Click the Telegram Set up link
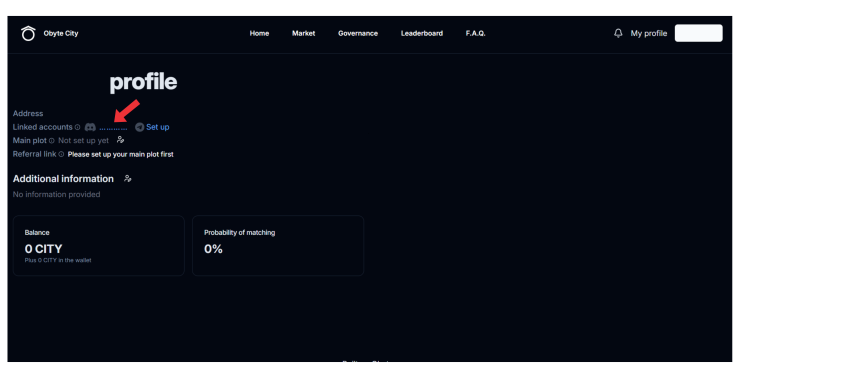848x377 pixels. tap(157, 127)
